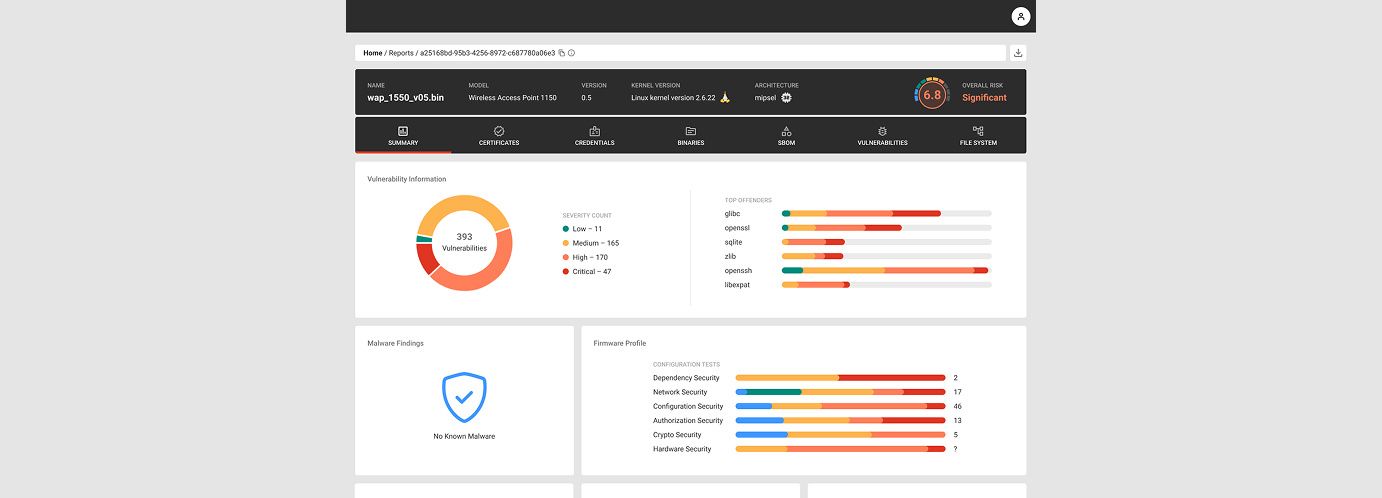Select the Medium – 165 severity legend entry
The width and height of the screenshot is (1382, 498).
[591, 243]
